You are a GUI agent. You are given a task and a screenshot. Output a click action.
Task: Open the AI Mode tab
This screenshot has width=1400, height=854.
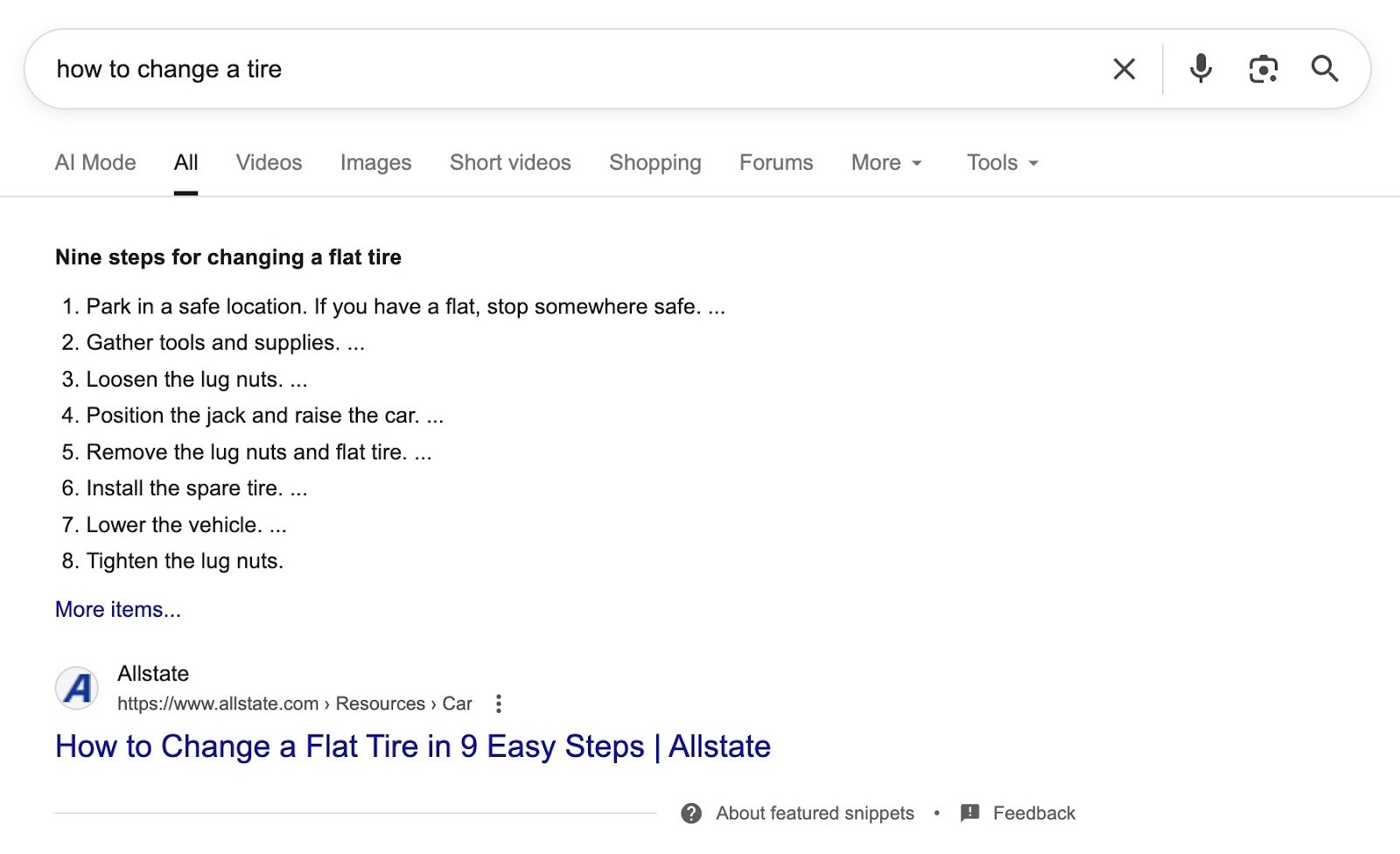(94, 163)
